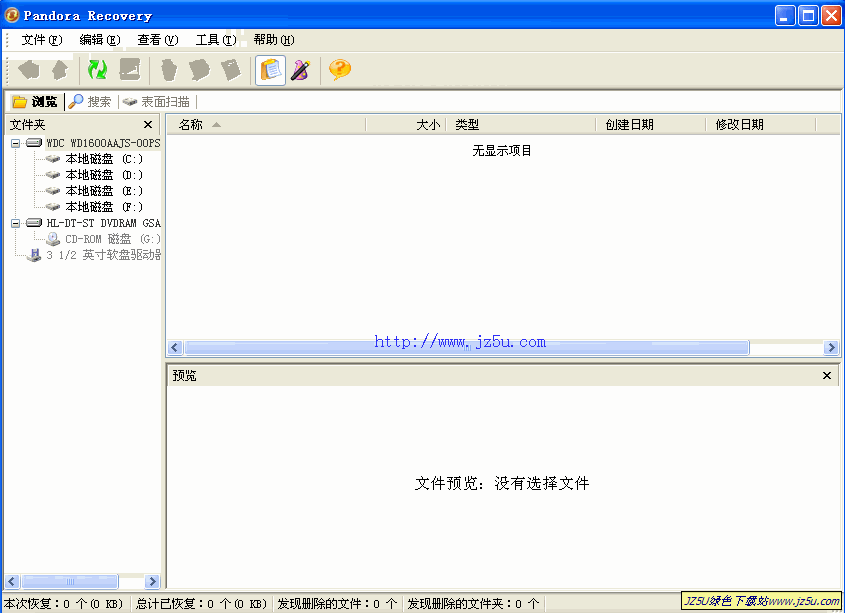Select the HL-DT-ST DVDRAM GSA device
This screenshot has width=845, height=613.
pyautogui.click(x=103, y=223)
